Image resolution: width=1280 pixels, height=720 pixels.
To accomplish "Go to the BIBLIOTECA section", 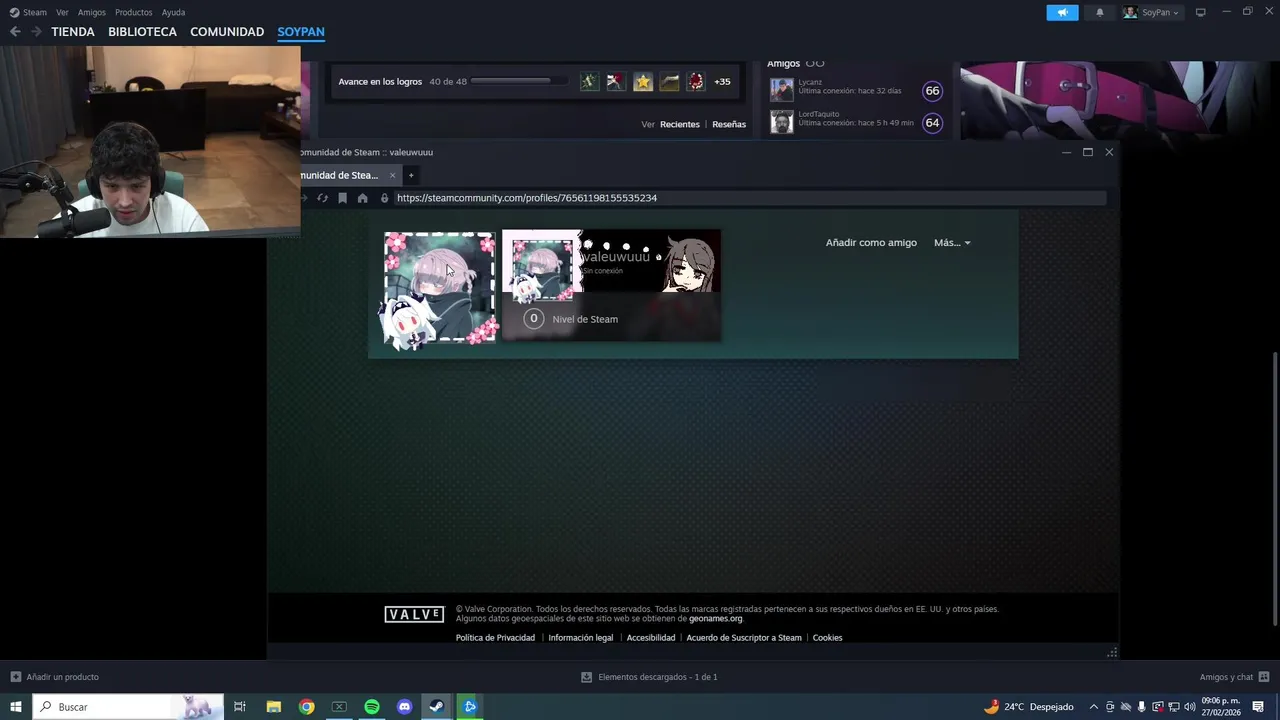I will [142, 32].
